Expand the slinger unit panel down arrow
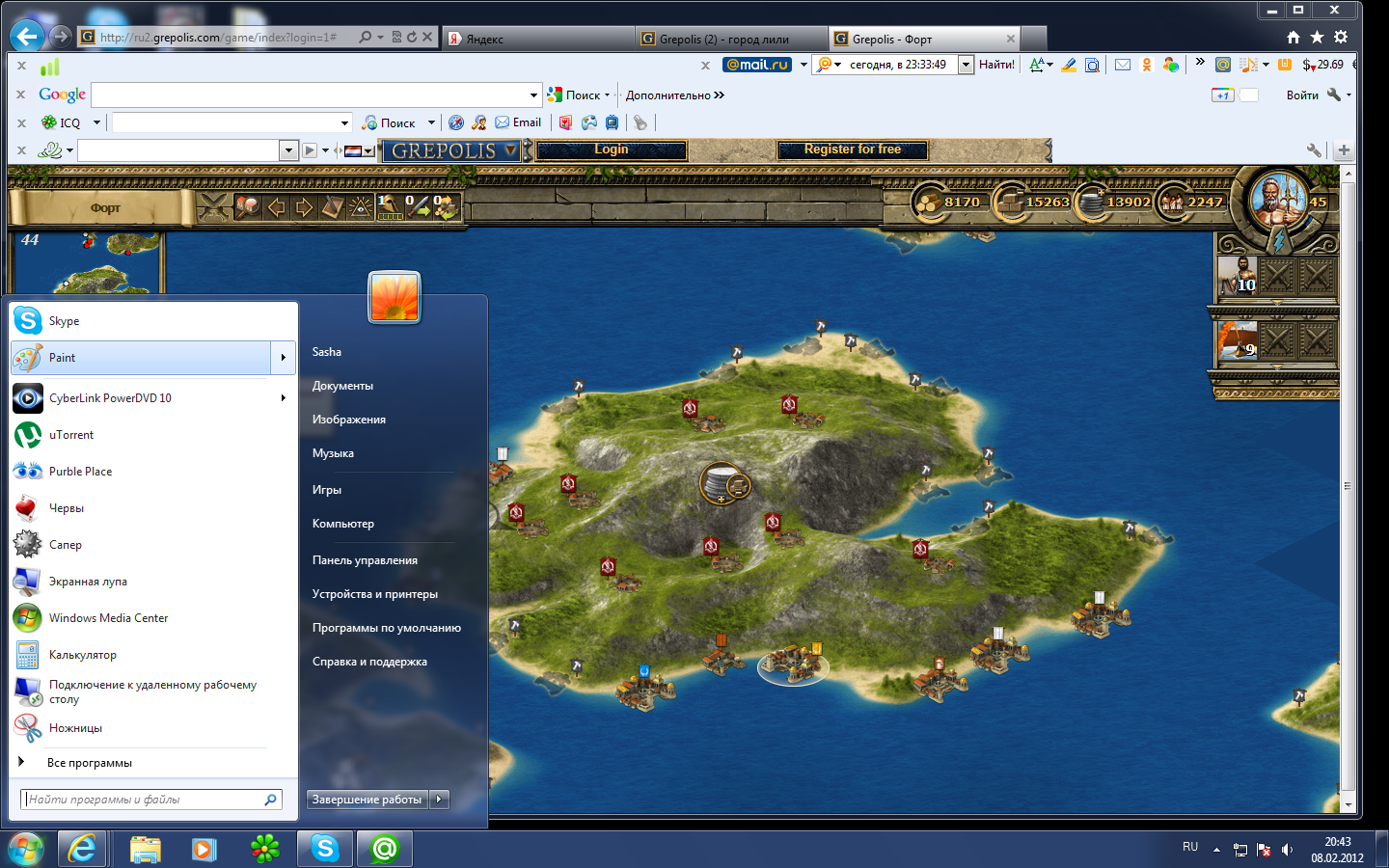The width and height of the screenshot is (1389, 868). pyautogui.click(x=1277, y=304)
